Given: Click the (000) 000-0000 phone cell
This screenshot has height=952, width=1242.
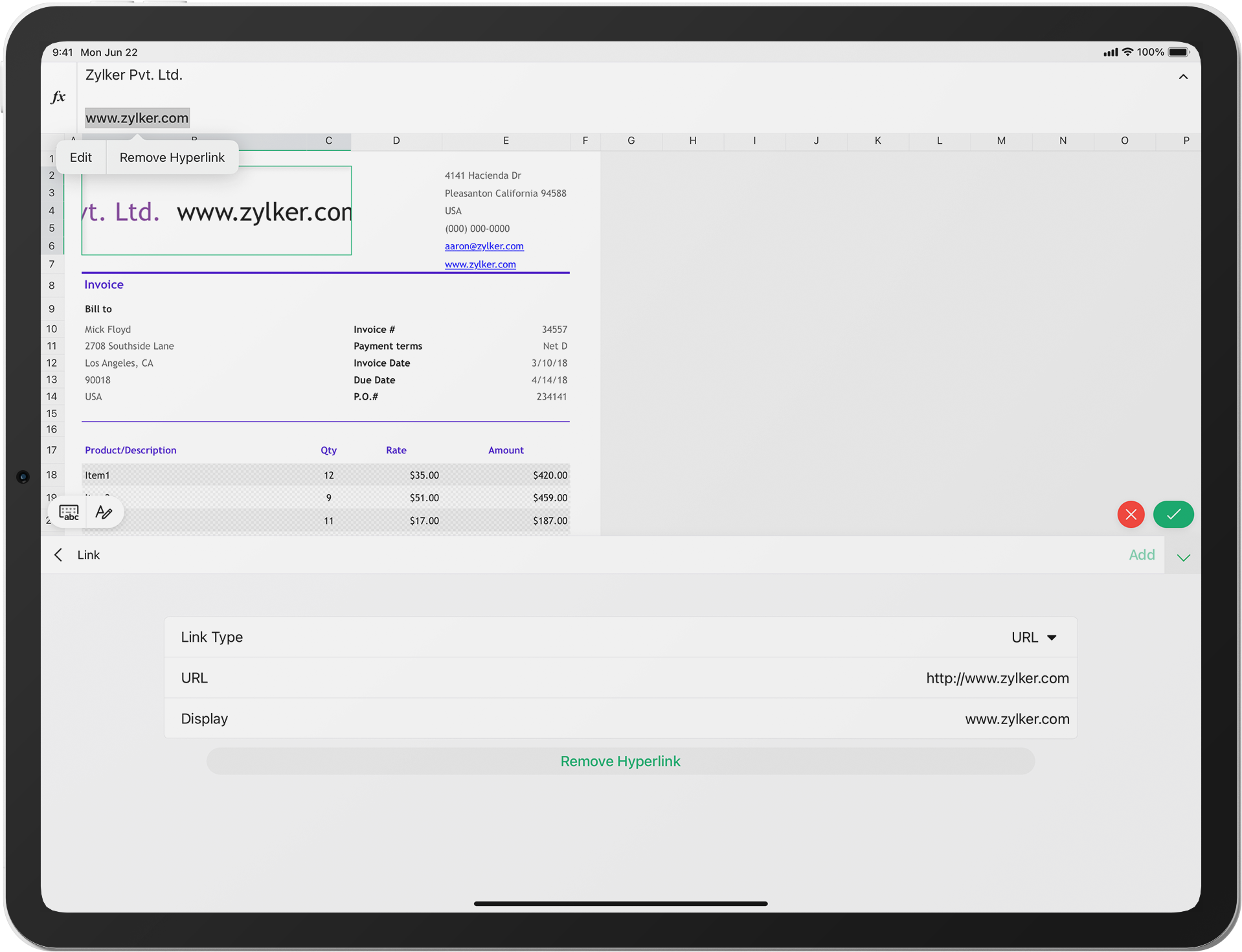Looking at the screenshot, I should [477, 229].
